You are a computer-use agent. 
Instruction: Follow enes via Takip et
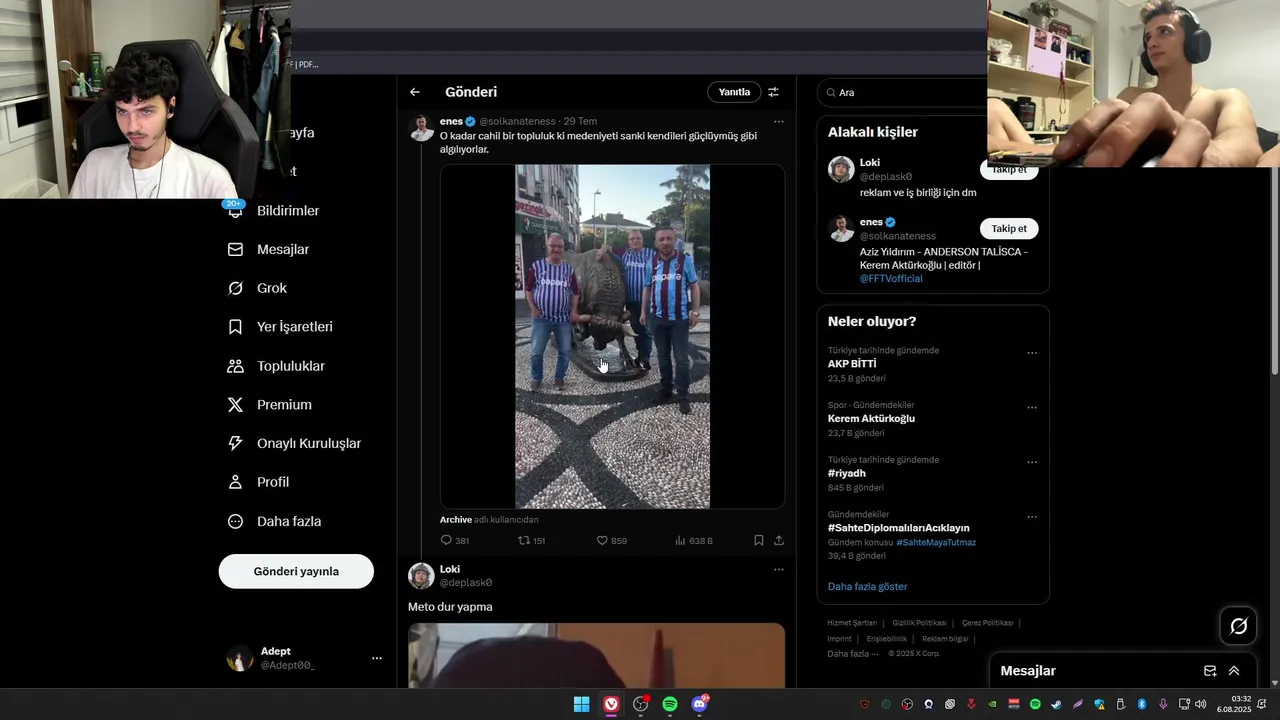pyautogui.click(x=1009, y=228)
